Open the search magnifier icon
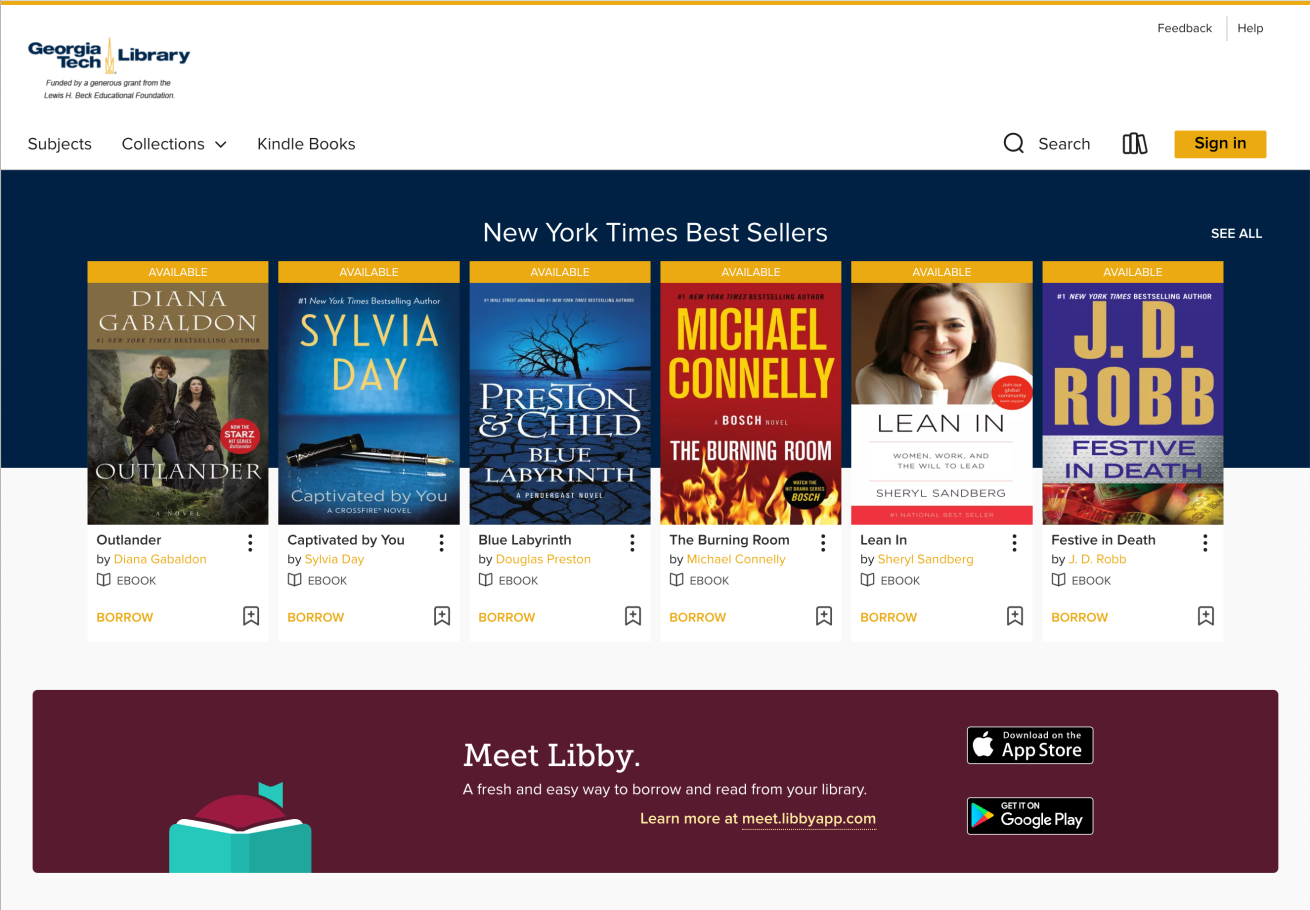This screenshot has width=1310, height=910. coord(1014,144)
